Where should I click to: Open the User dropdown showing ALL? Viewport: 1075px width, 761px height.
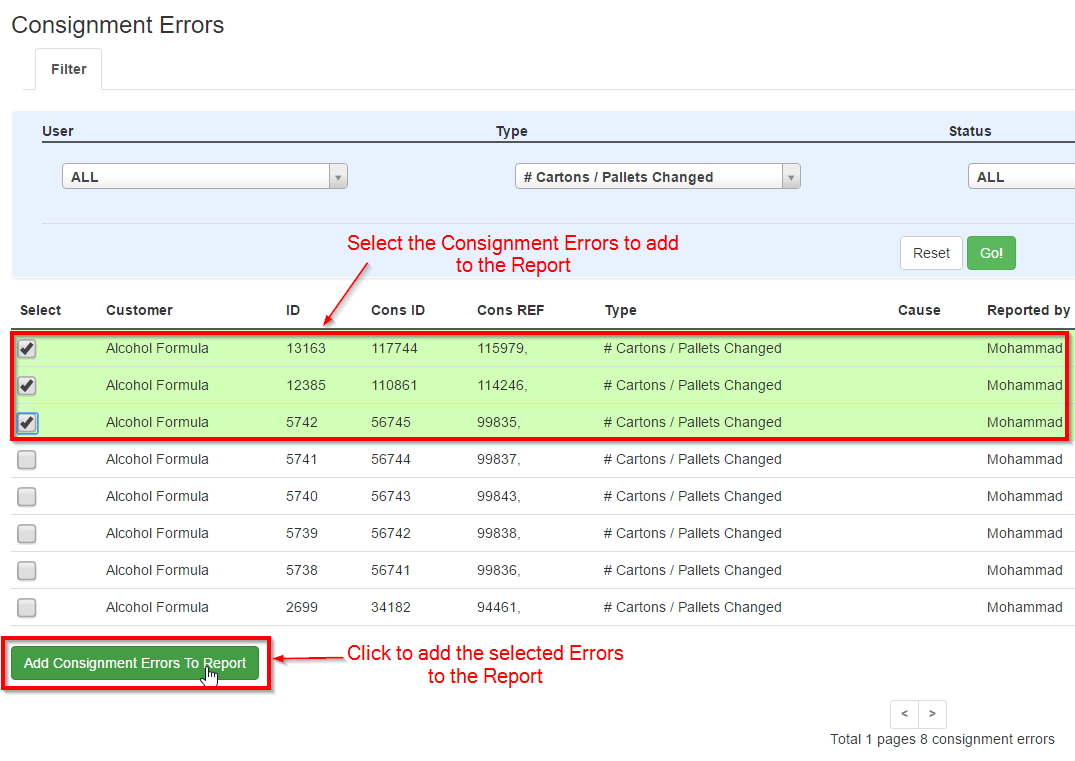tap(204, 176)
